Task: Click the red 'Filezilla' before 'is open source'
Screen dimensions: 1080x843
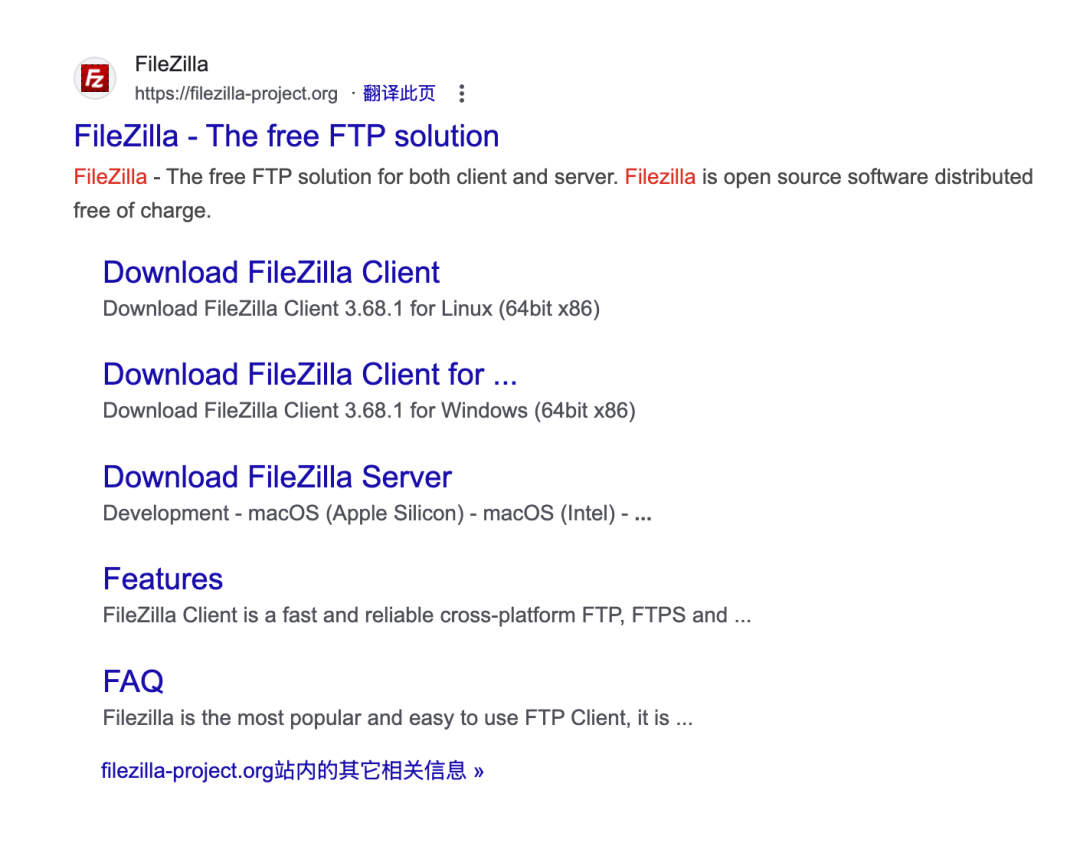Action: click(x=660, y=177)
